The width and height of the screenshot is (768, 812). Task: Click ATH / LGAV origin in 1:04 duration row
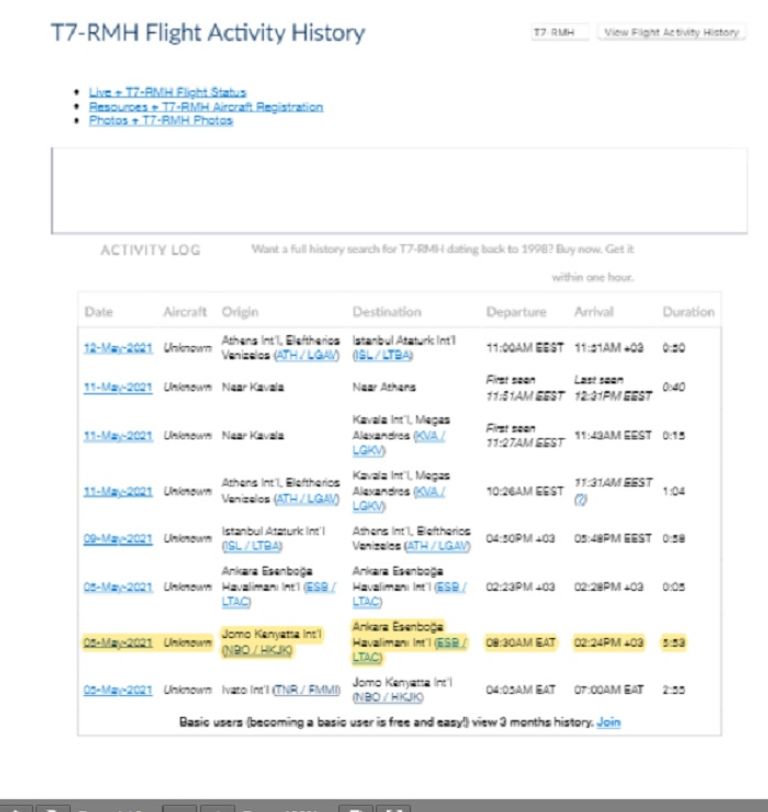pyautogui.click(x=304, y=498)
